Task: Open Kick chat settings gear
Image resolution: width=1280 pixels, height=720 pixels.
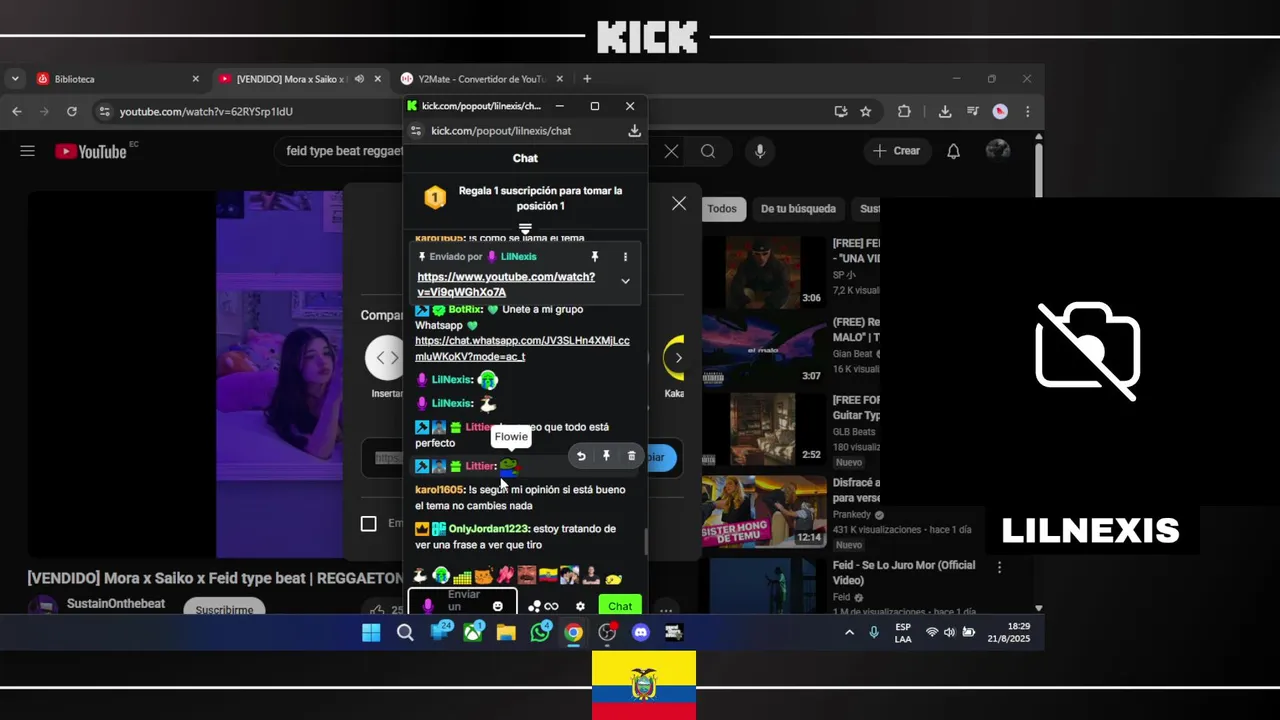Action: pyautogui.click(x=580, y=606)
